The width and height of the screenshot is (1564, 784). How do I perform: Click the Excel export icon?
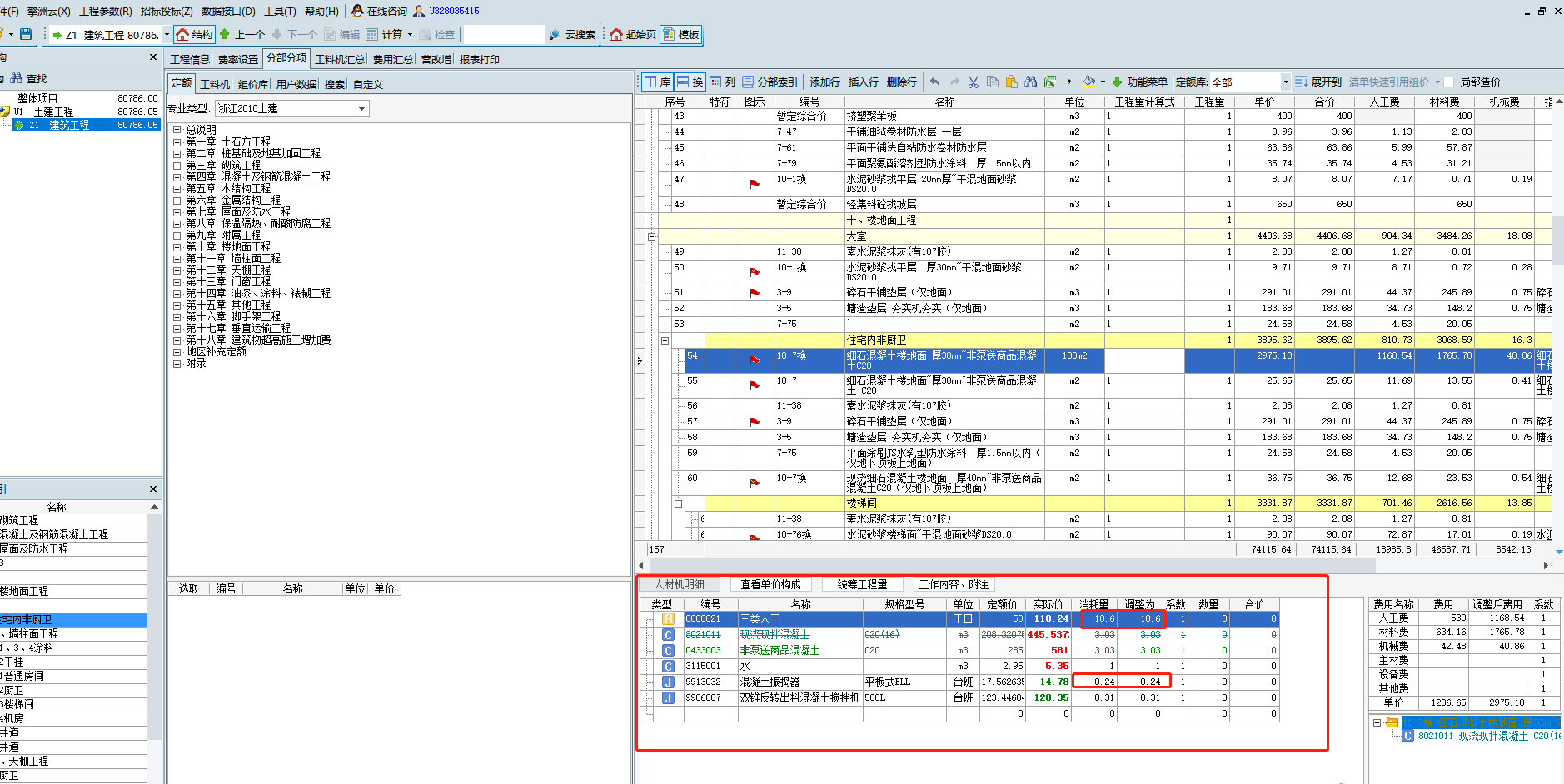1050,82
